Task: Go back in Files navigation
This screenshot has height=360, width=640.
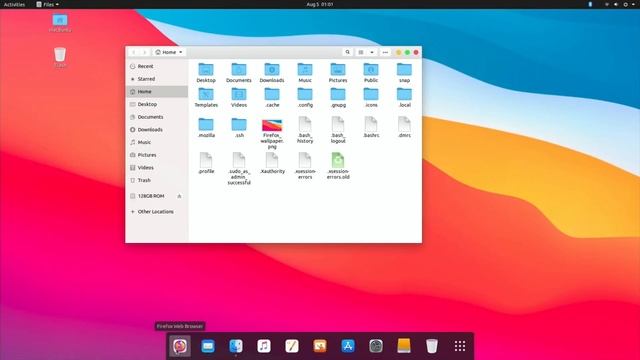Action: [133, 52]
